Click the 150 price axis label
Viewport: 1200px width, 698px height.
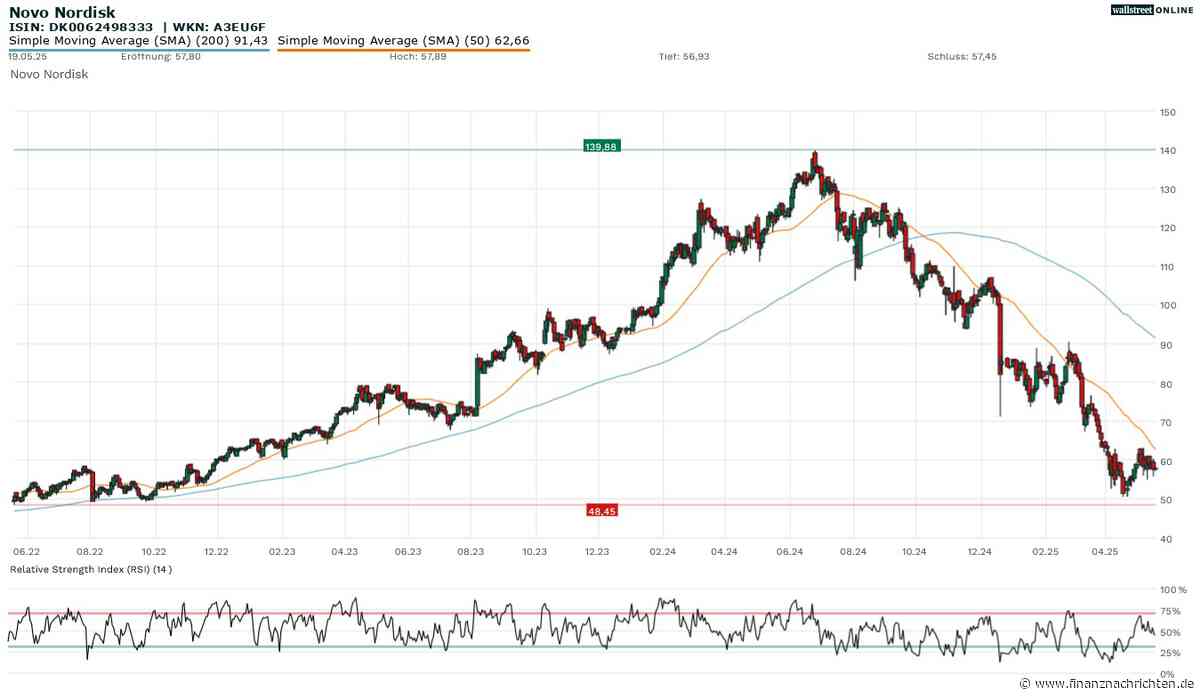(1167, 112)
